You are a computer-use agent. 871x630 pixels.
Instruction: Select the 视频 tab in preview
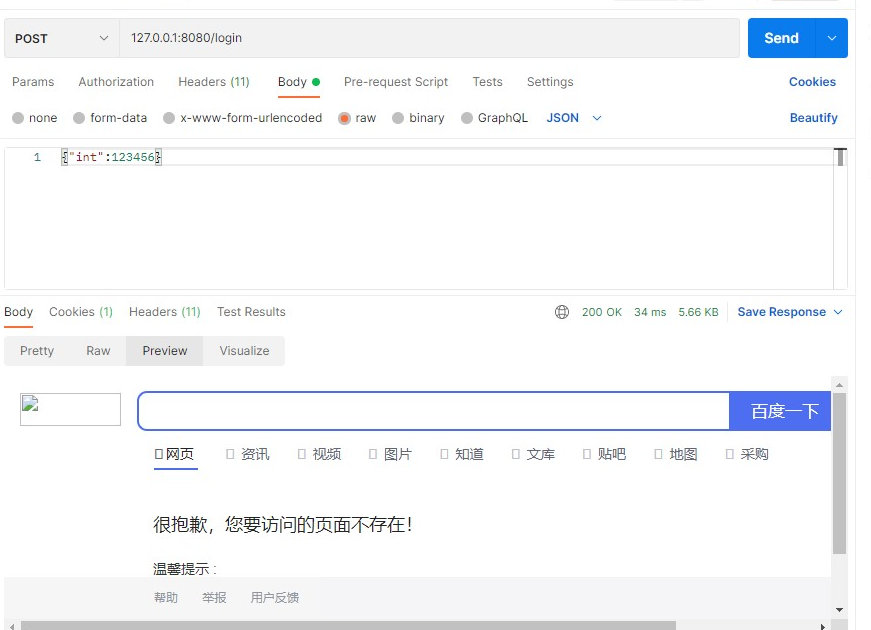pyautogui.click(x=319, y=454)
